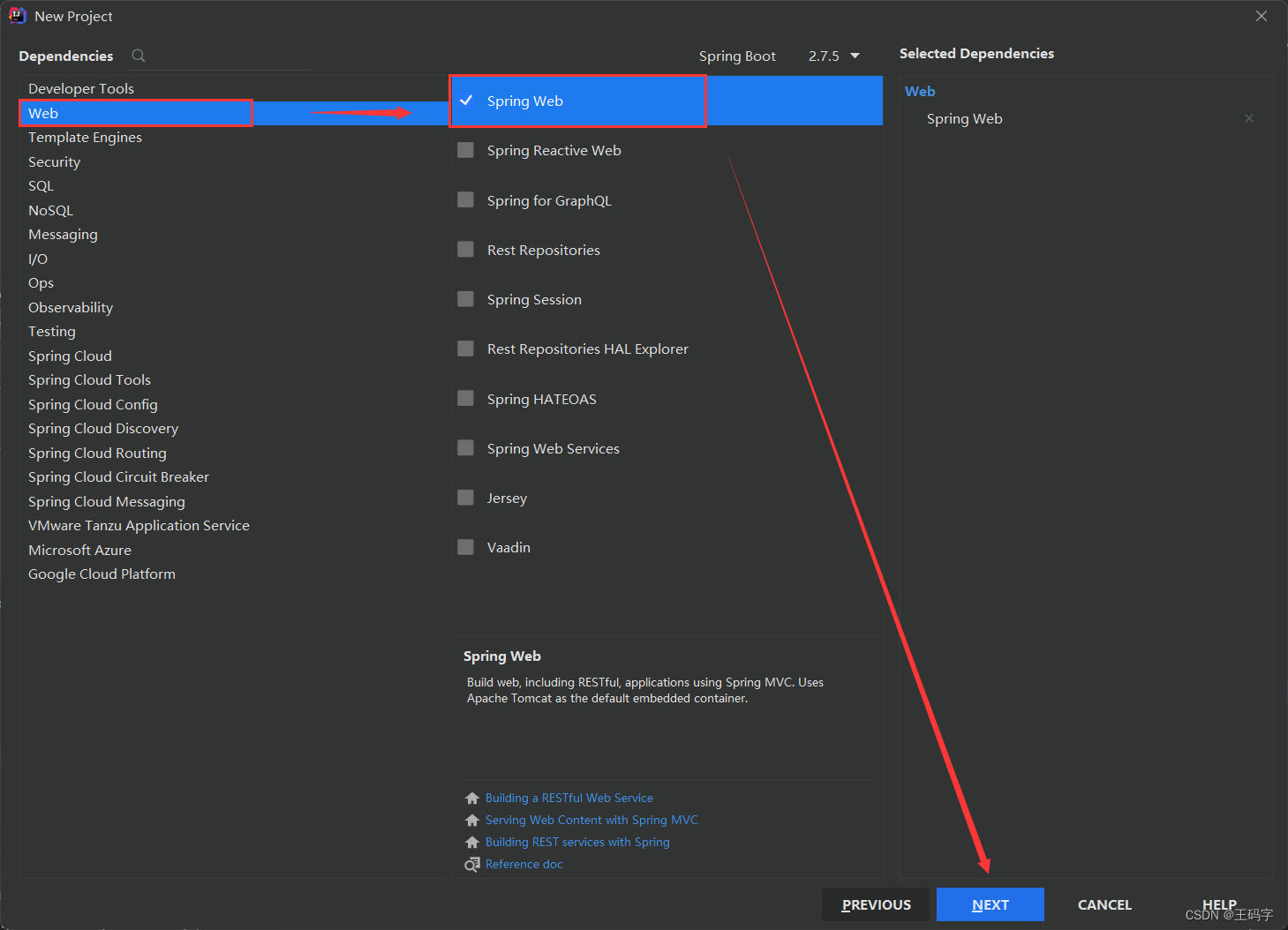Click the dependency search input field
1288x930 pixels.
pyautogui.click(x=231, y=56)
